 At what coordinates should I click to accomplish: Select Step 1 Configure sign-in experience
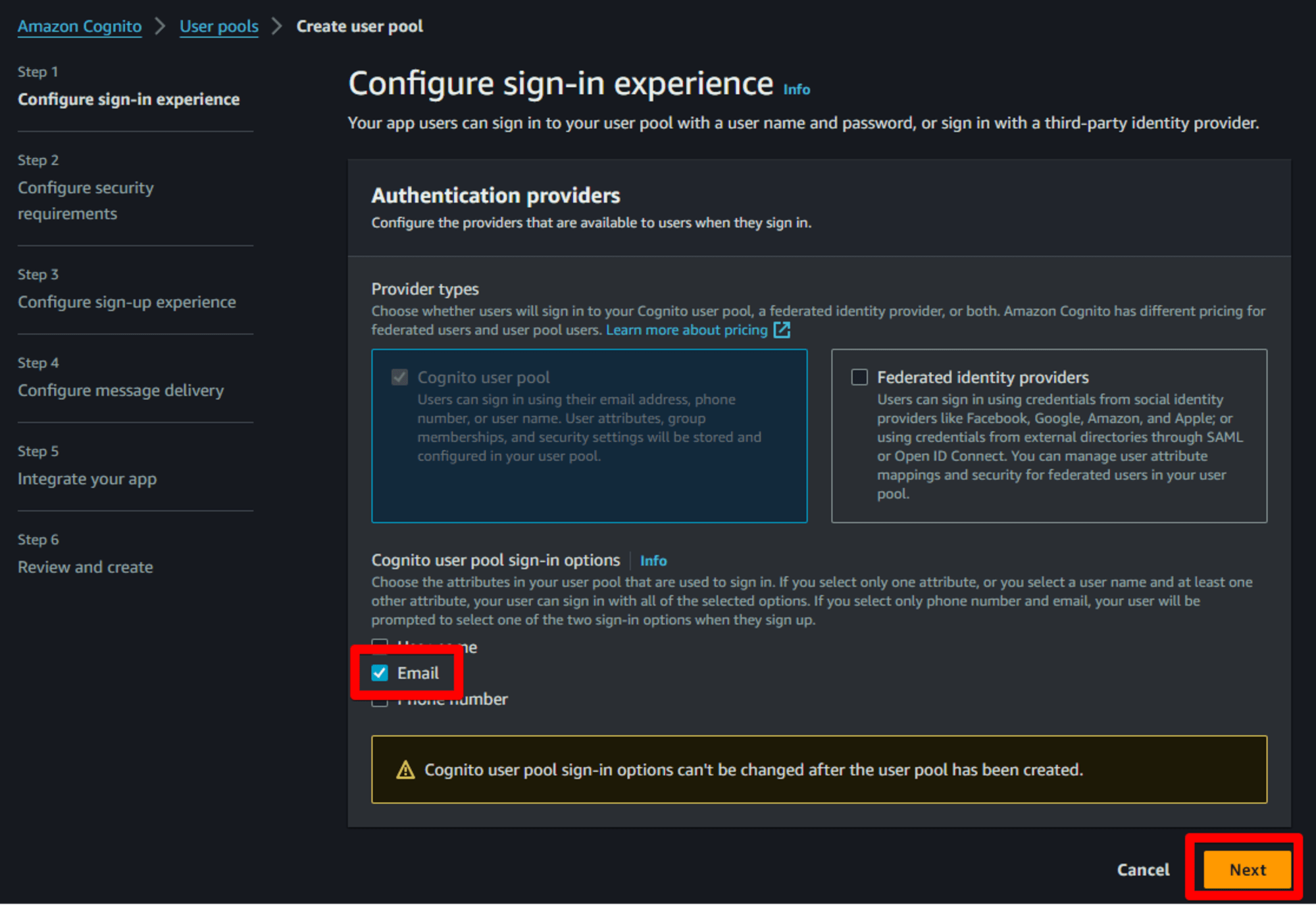[x=129, y=99]
